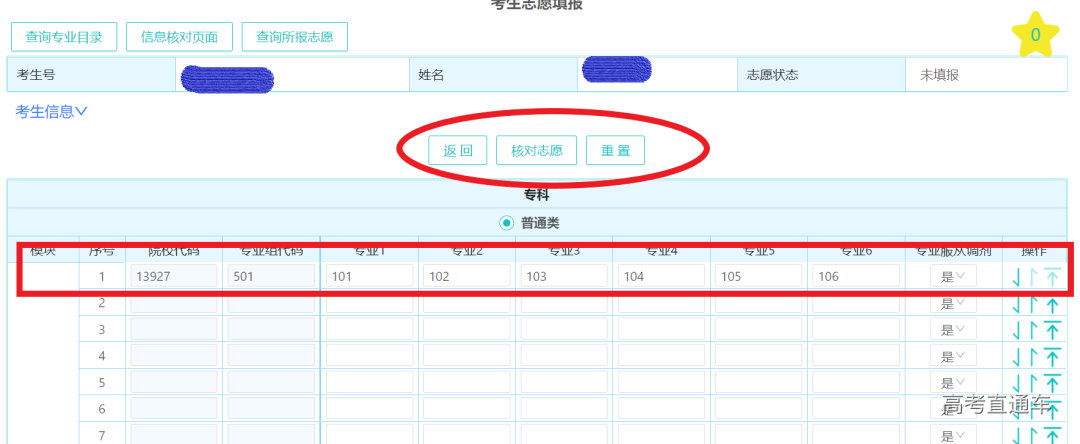Expand the 考生信息 section
The width and height of the screenshot is (1080, 444).
click(x=52, y=112)
